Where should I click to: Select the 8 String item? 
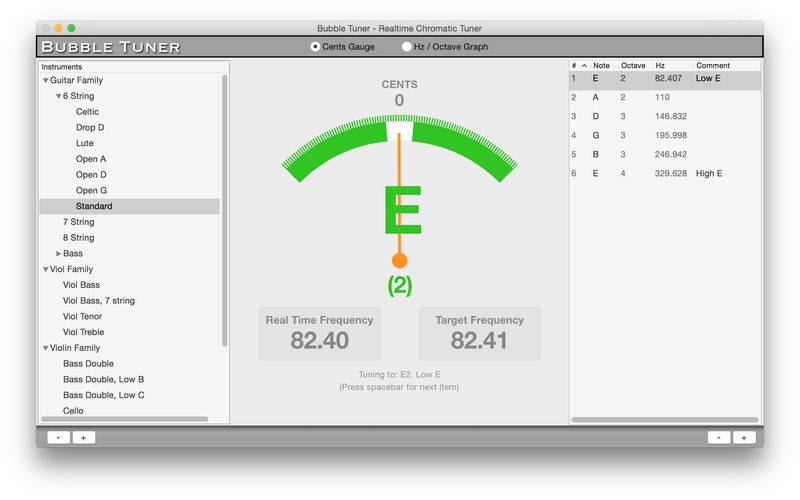pos(79,238)
